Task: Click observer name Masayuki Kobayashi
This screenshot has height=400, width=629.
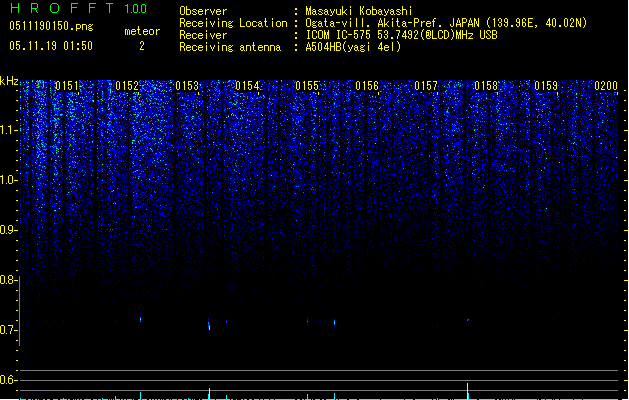Action: [359, 11]
